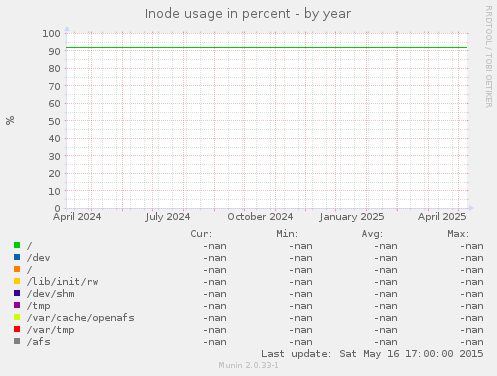The height and width of the screenshot is (376, 497).
Task: Click the gray /afs legend swatch
Action: [17, 341]
